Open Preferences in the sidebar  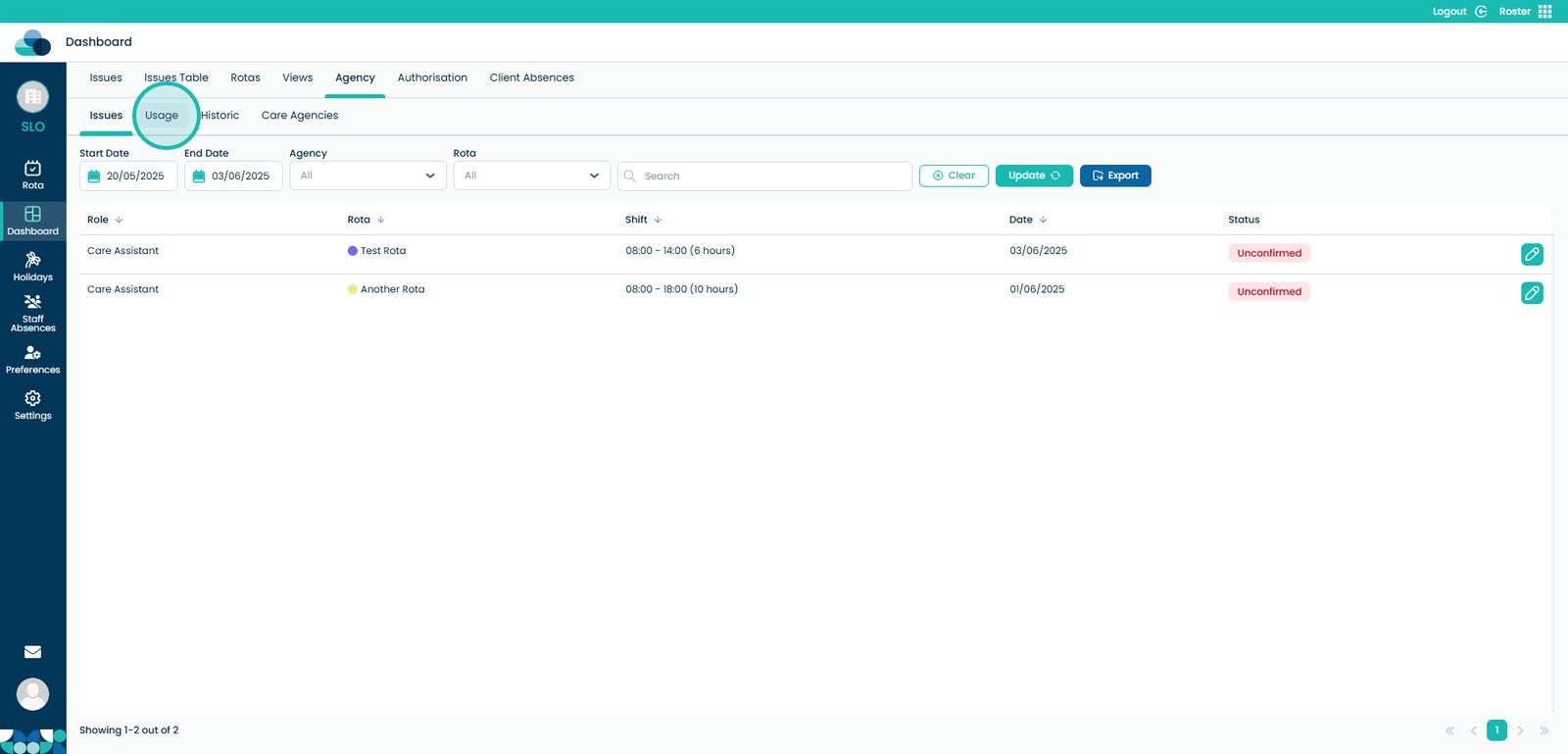[x=32, y=359]
